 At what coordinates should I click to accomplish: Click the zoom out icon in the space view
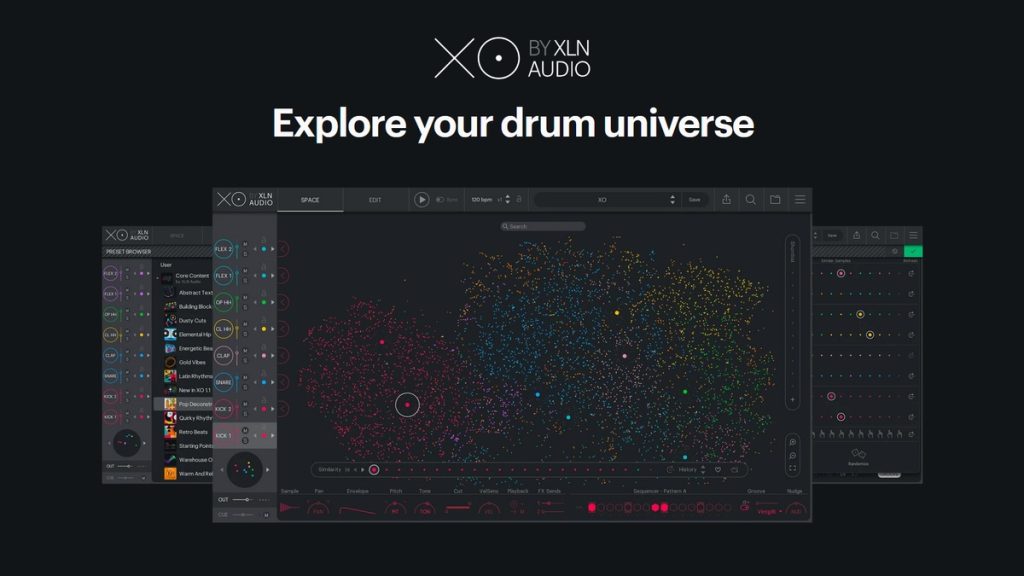(792, 456)
